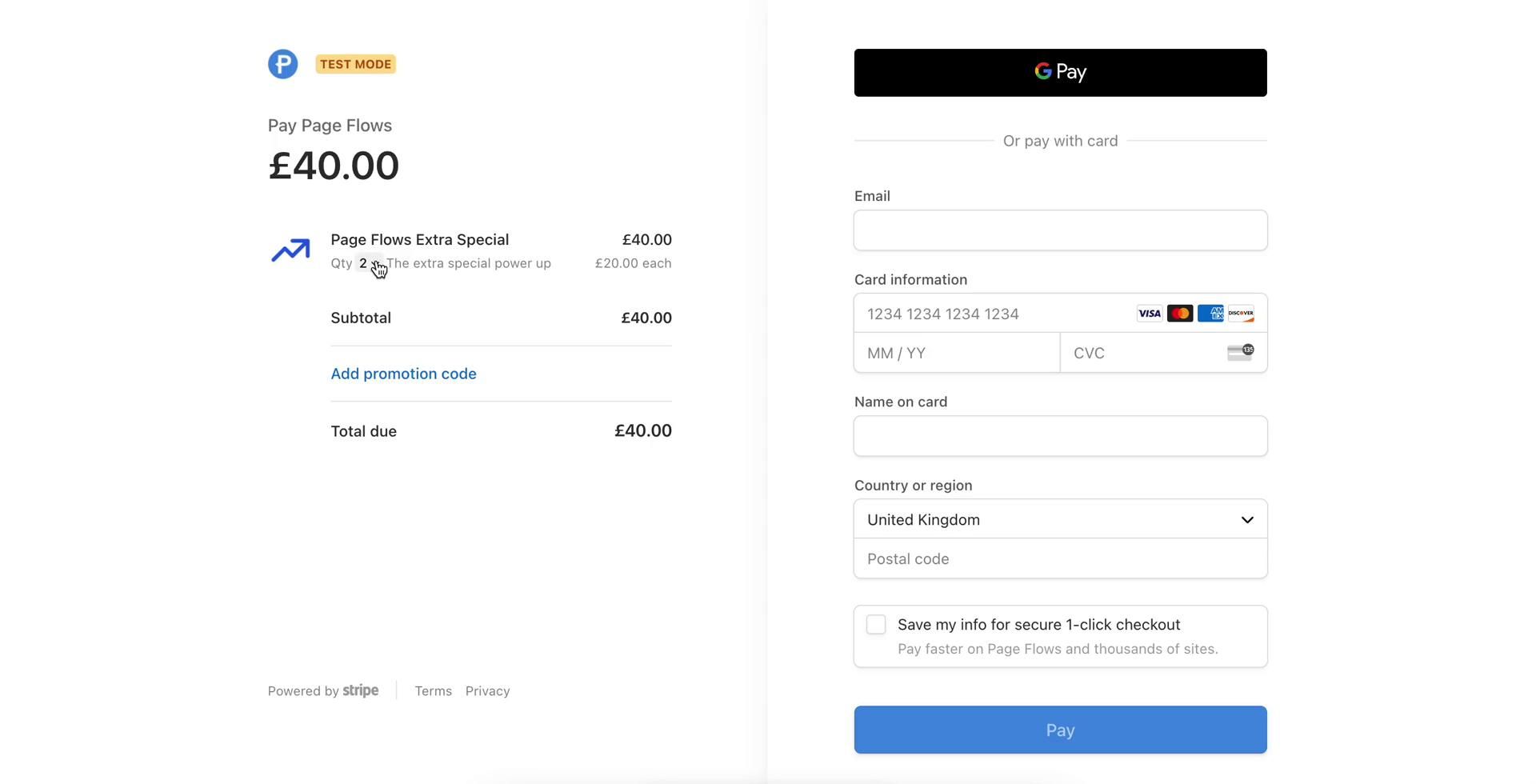Click the CVC card hint icon

coord(1240,353)
